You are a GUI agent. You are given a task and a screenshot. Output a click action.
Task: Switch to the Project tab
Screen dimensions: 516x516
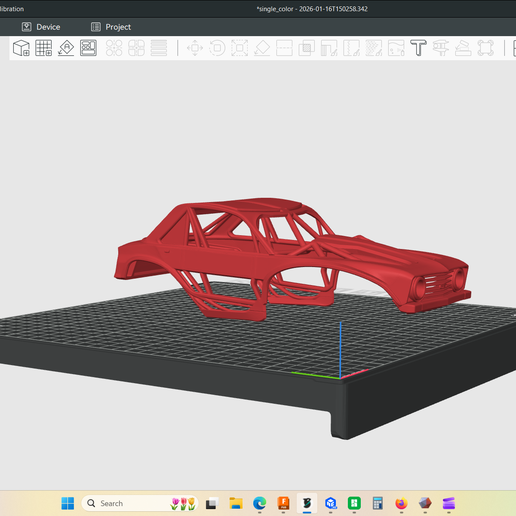click(111, 27)
